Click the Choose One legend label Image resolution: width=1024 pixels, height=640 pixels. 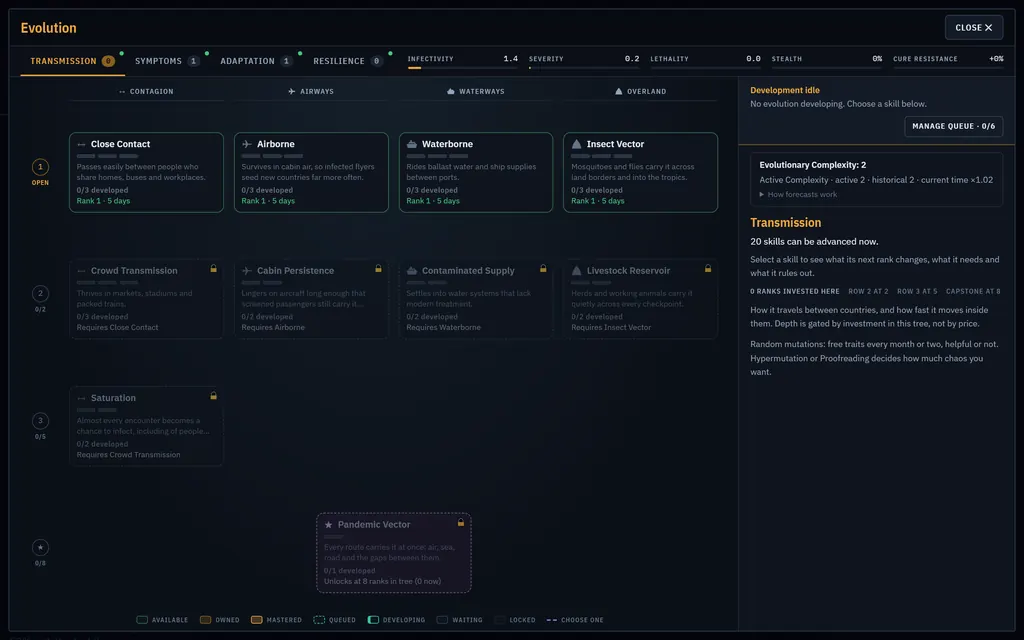(x=582, y=620)
